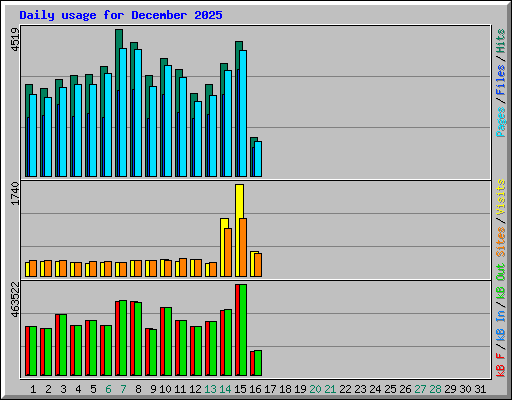Click green weekend day 28 label
512x400 pixels.
pos(435,389)
